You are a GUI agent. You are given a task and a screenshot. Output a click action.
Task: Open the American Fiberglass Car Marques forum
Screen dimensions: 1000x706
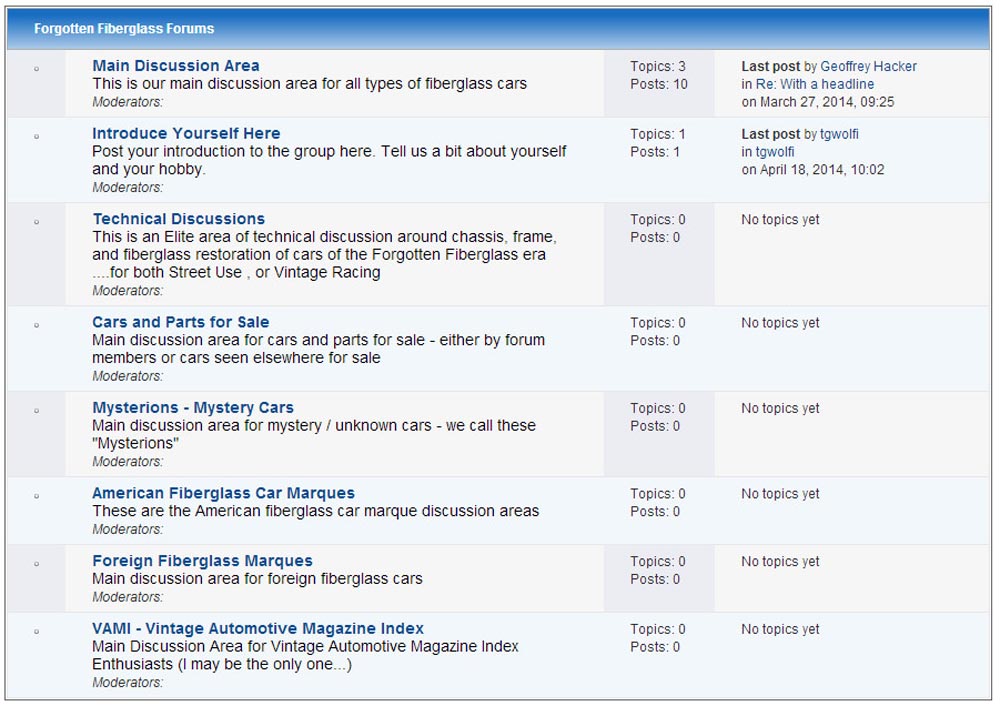click(223, 493)
